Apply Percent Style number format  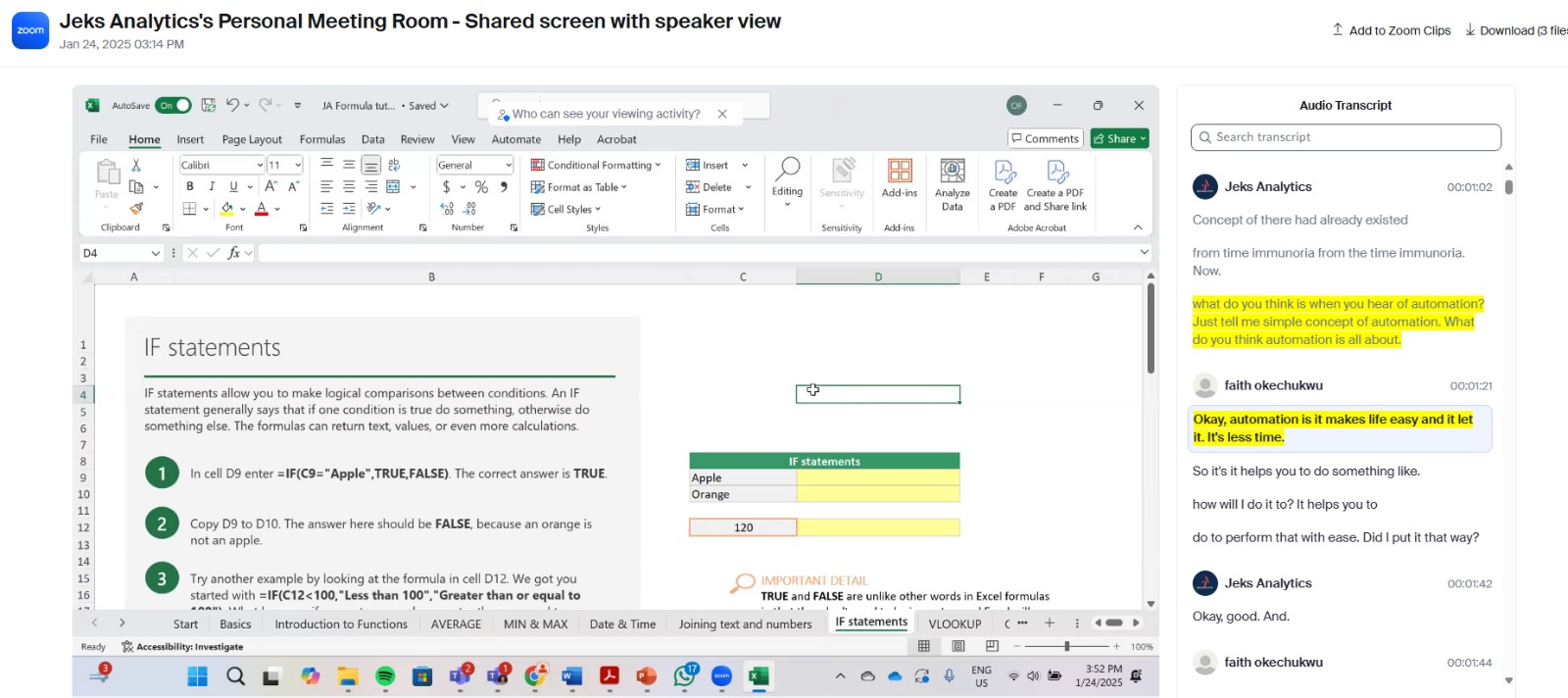(x=481, y=187)
